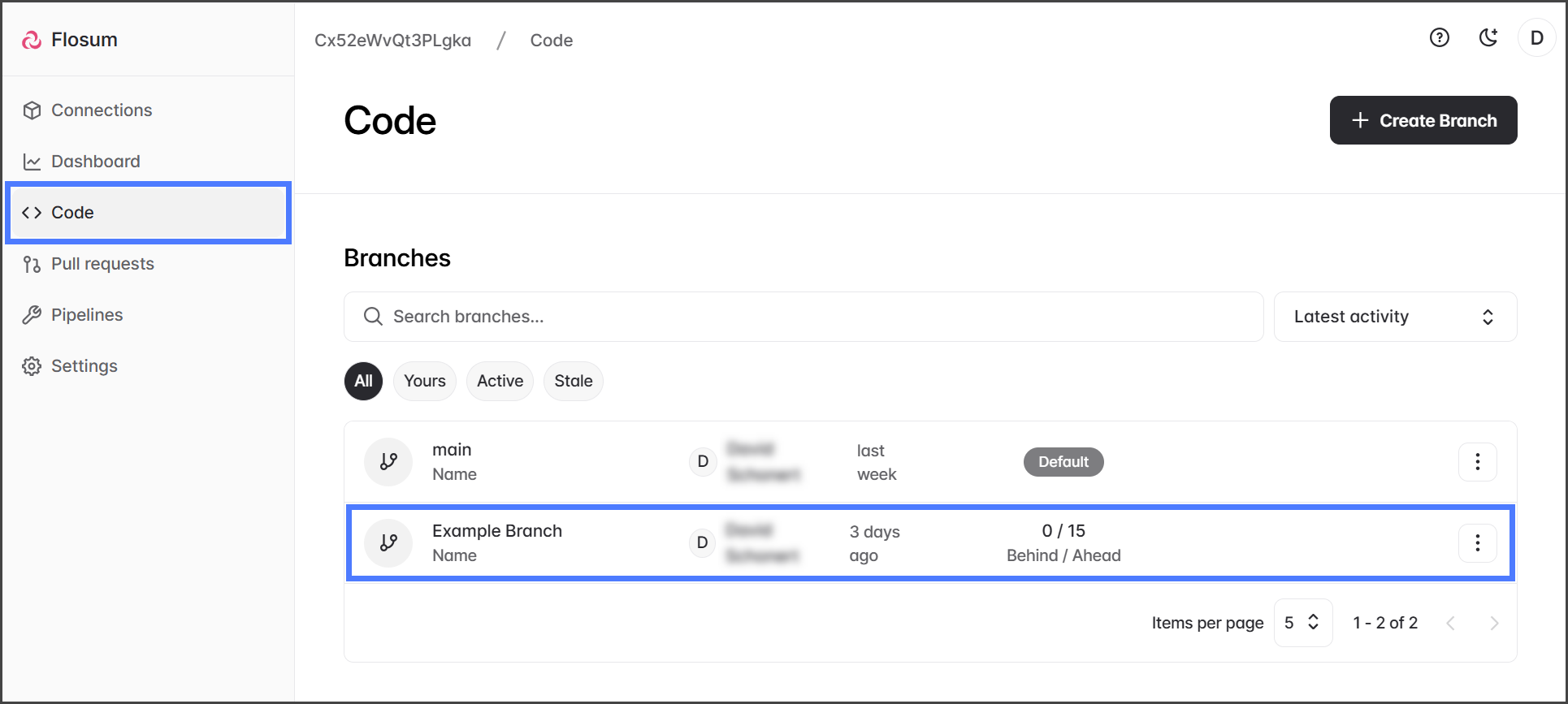Open three-dot menu for Example Branch
This screenshot has width=1568, height=704.
click(x=1477, y=542)
